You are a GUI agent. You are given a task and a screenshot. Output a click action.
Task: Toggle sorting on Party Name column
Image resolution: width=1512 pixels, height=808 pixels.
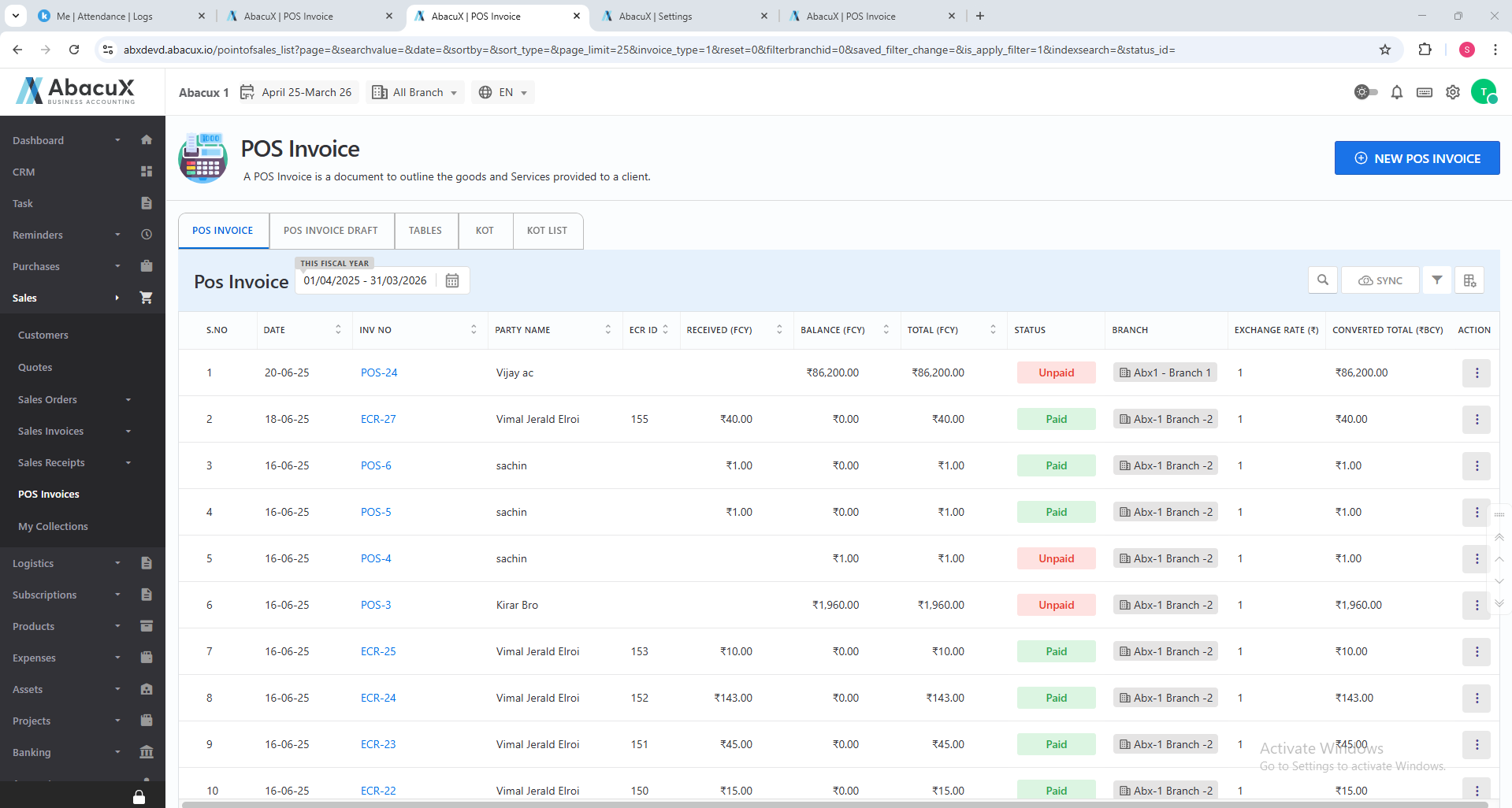[x=607, y=330]
